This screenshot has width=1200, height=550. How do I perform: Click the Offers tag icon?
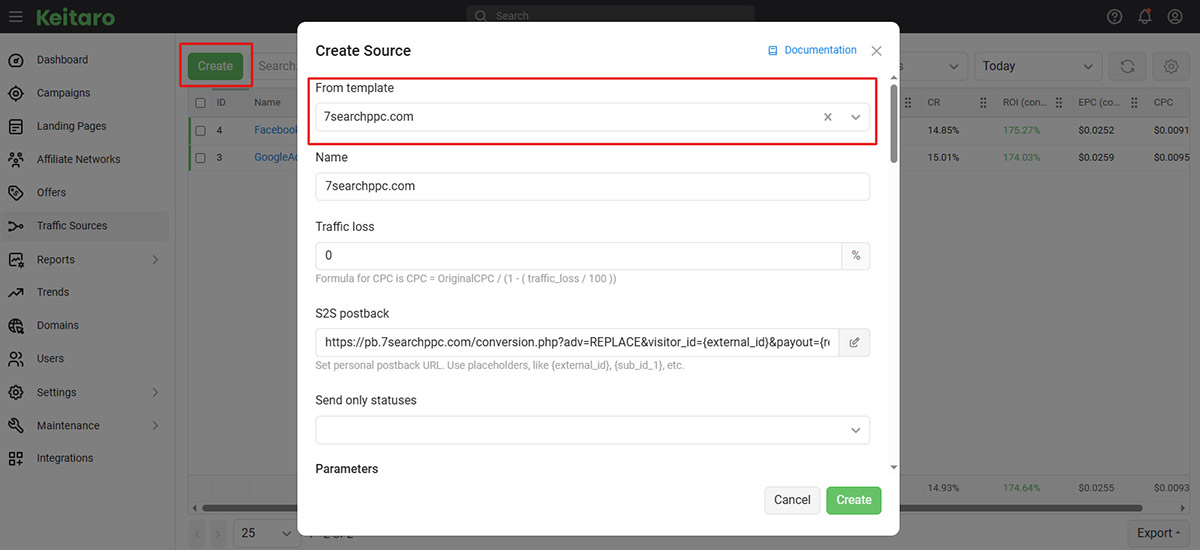pyautogui.click(x=16, y=192)
